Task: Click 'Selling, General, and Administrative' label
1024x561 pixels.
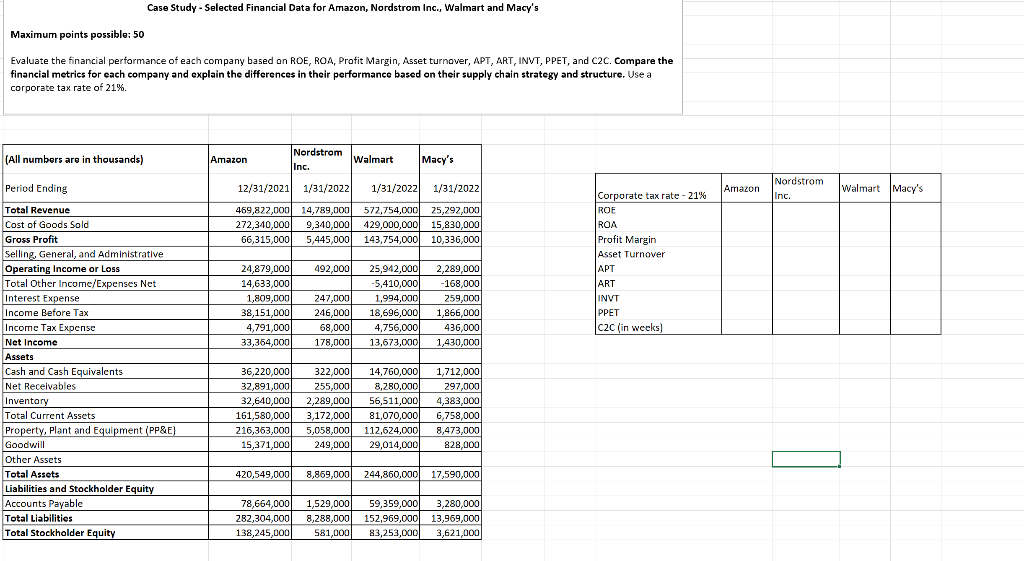Action: coord(84,254)
